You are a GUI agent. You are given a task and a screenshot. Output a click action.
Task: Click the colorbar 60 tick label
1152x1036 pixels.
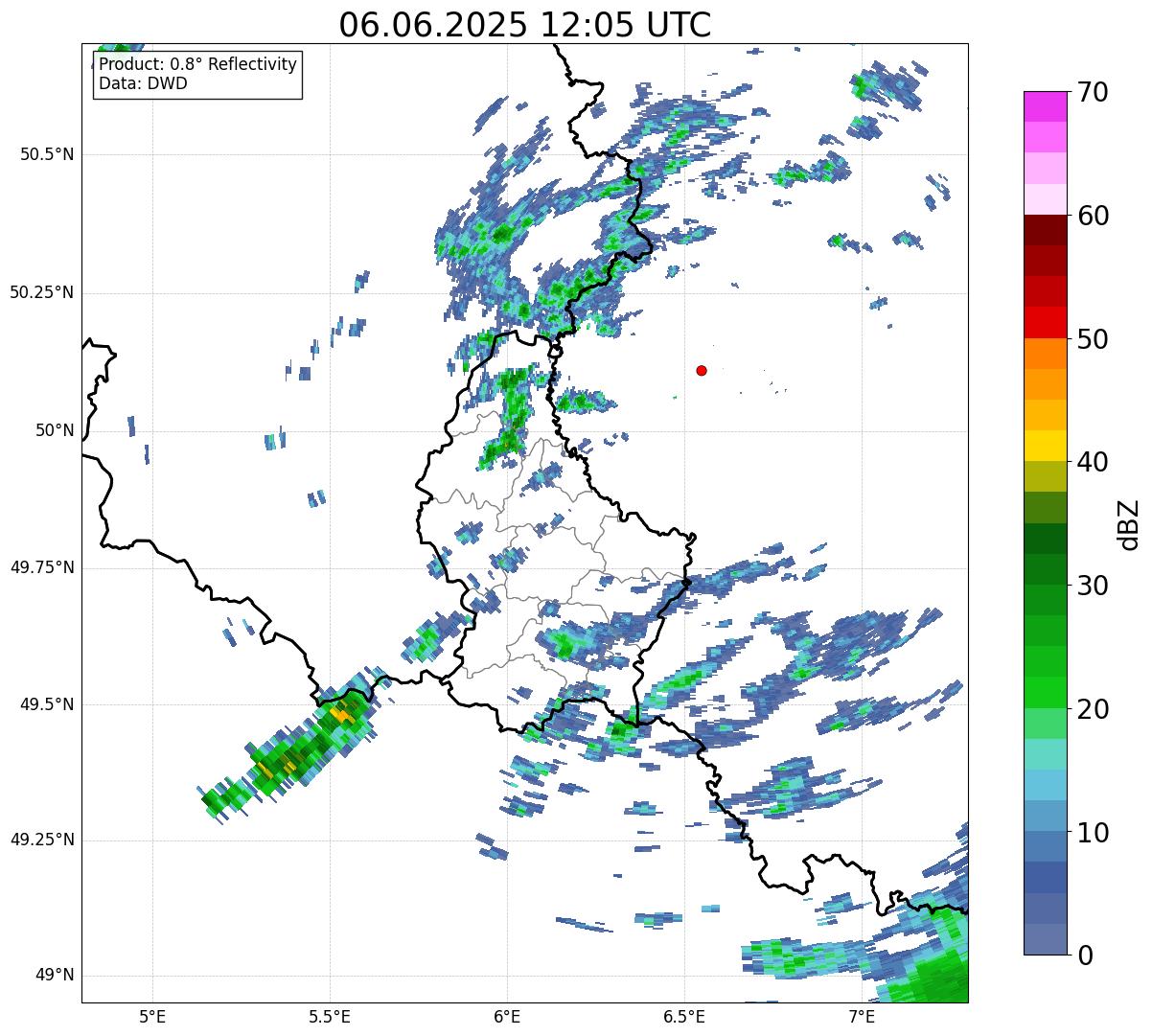pos(1093,216)
